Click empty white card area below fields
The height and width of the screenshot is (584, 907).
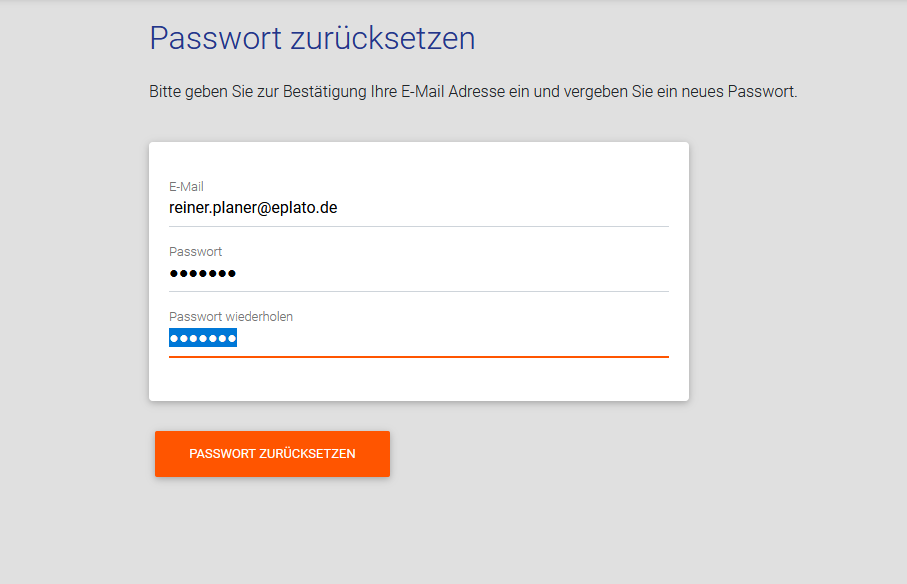coord(418,380)
